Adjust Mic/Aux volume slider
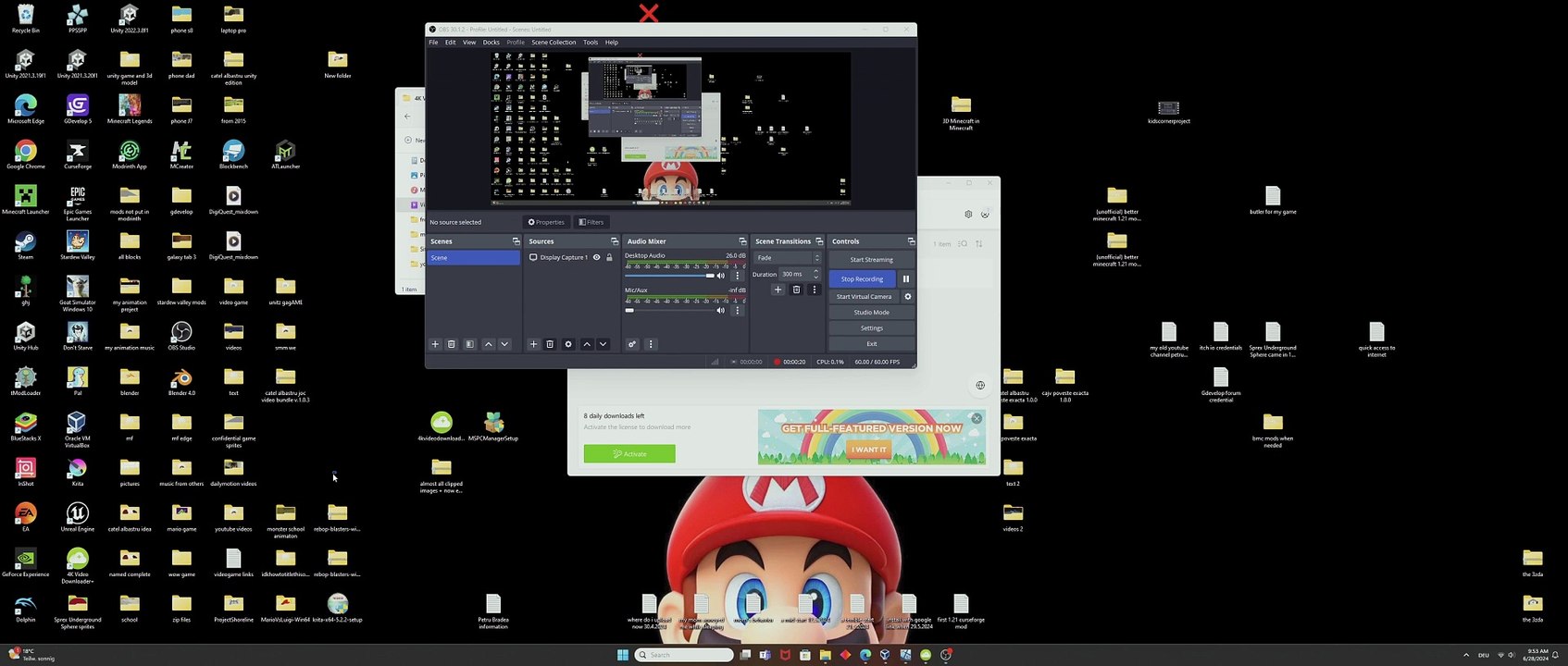 point(669,310)
